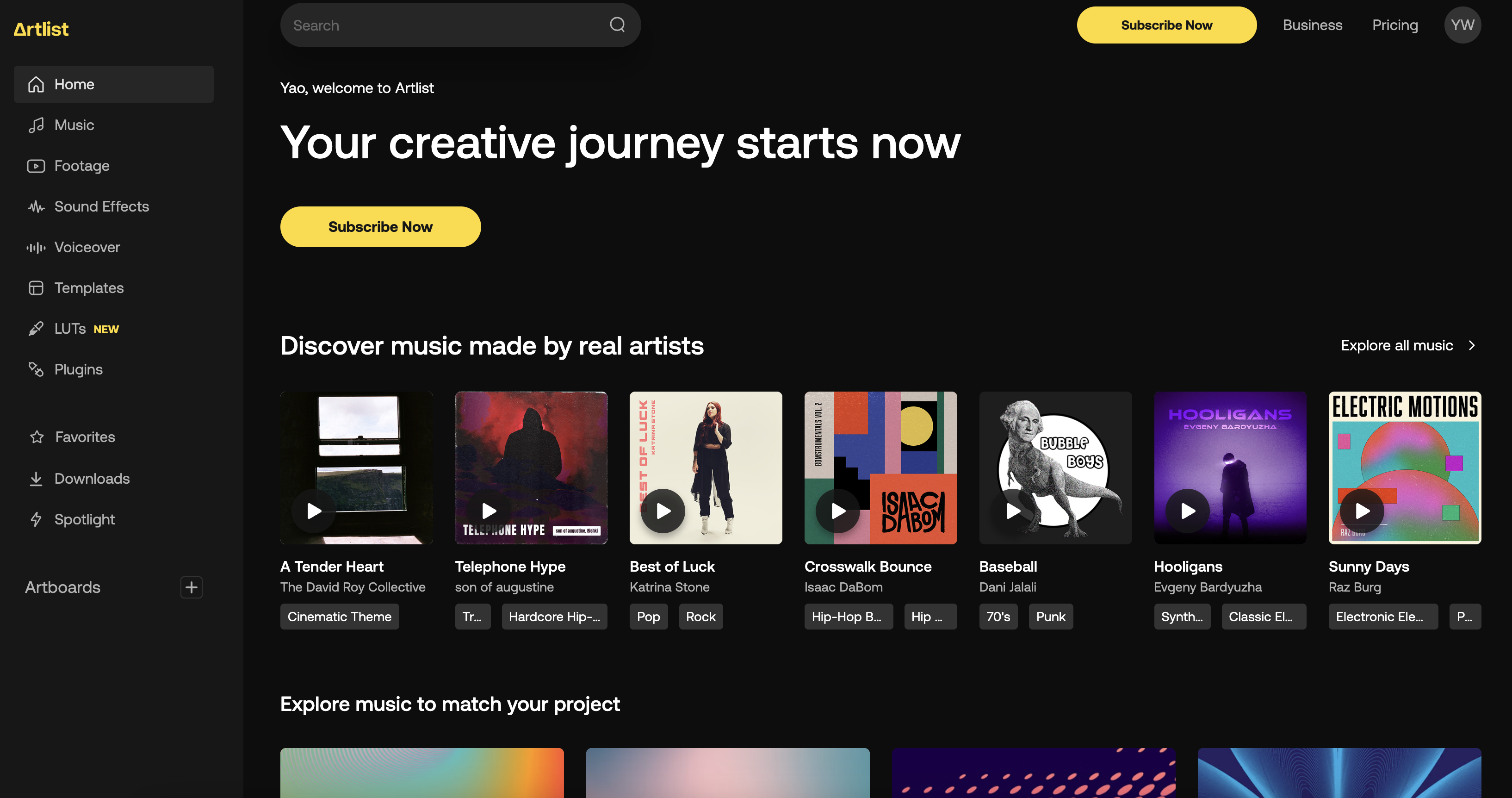
Task: Open Plugins from sidebar
Action: (78, 369)
